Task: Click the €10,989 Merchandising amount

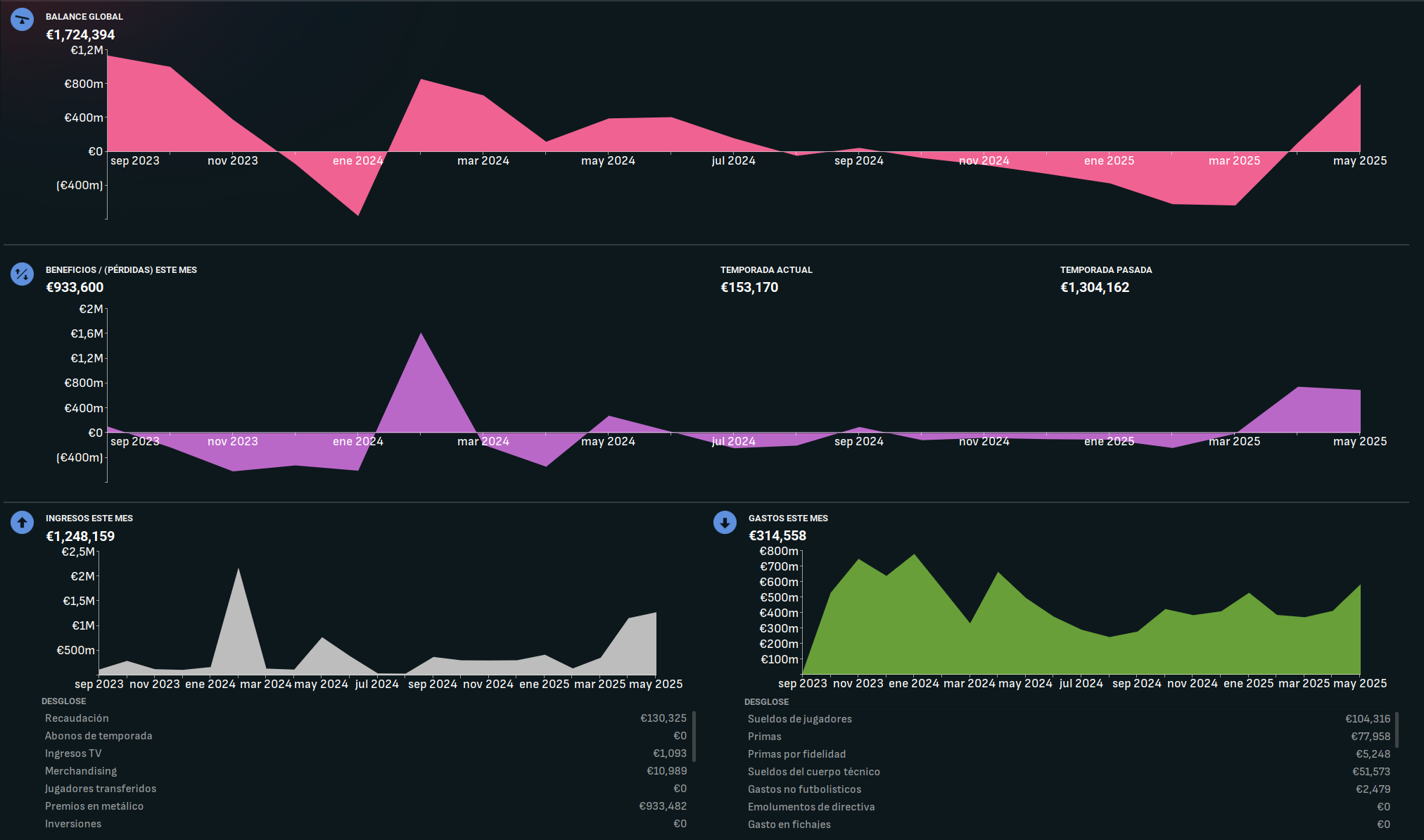Action: tap(667, 771)
